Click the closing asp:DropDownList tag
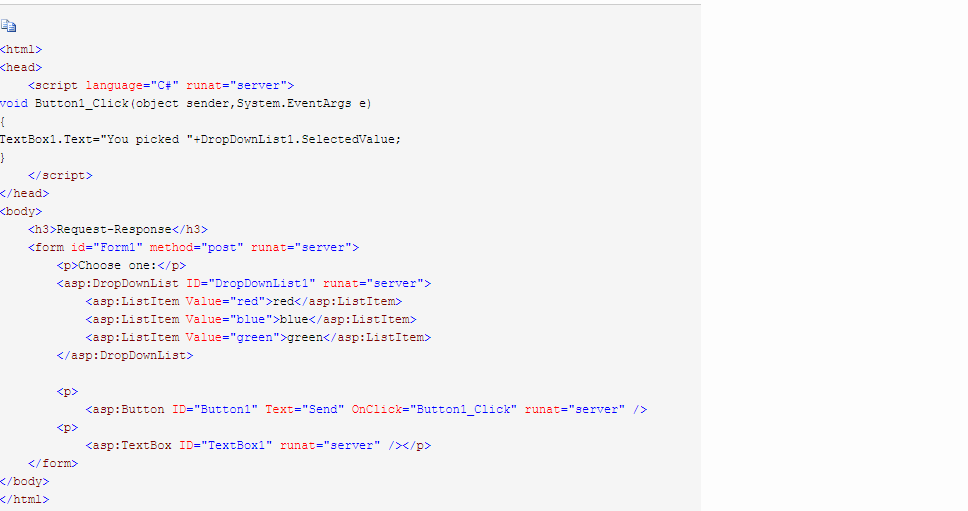The width and height of the screenshot is (968, 511). pyautogui.click(x=125, y=355)
